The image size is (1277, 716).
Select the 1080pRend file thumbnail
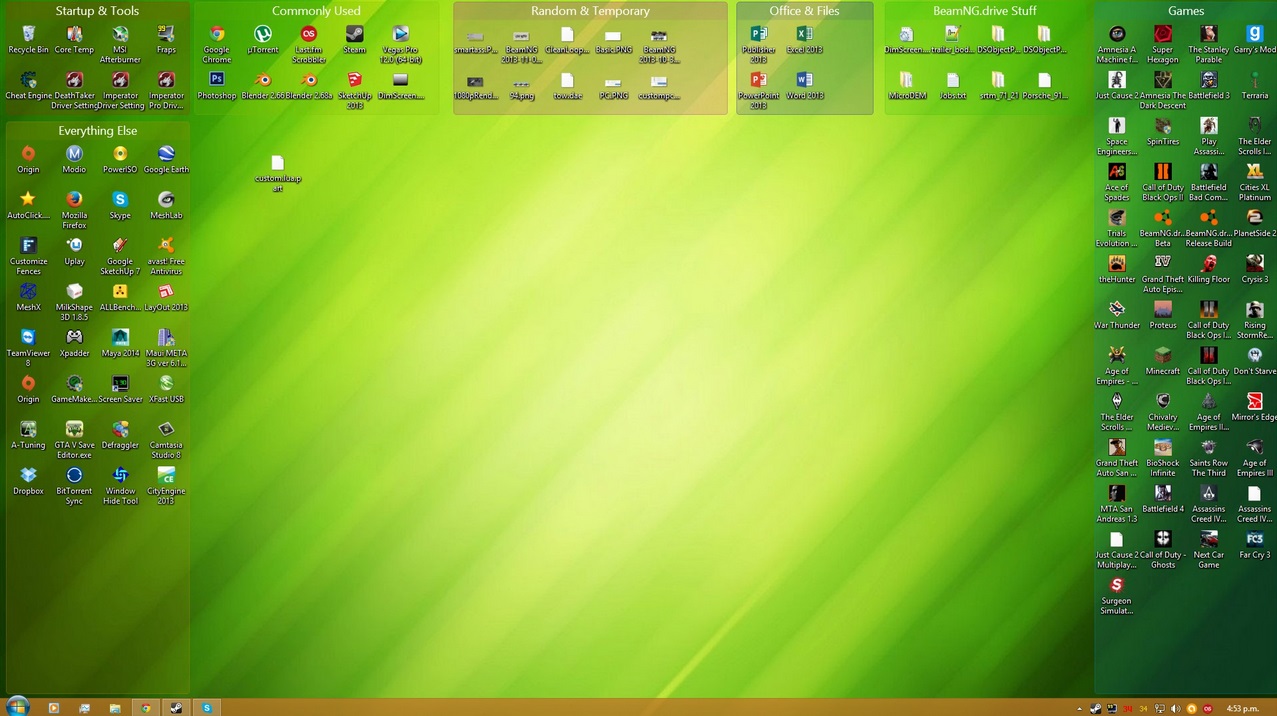475,86
